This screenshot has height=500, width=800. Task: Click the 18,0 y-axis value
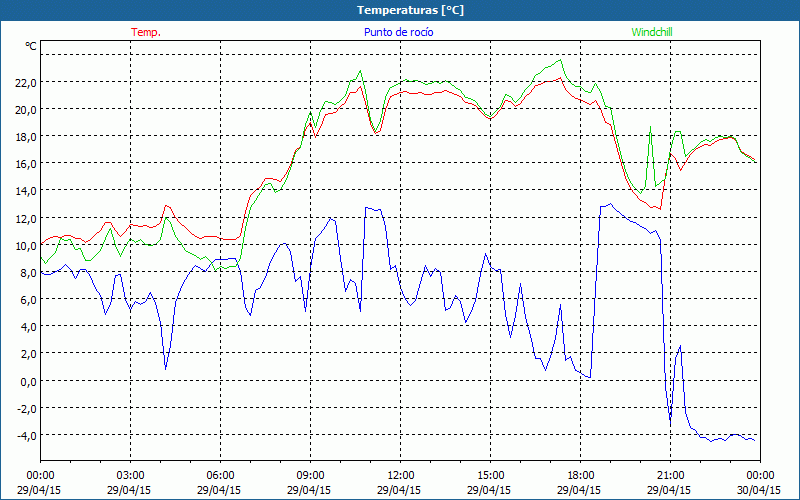pos(26,137)
